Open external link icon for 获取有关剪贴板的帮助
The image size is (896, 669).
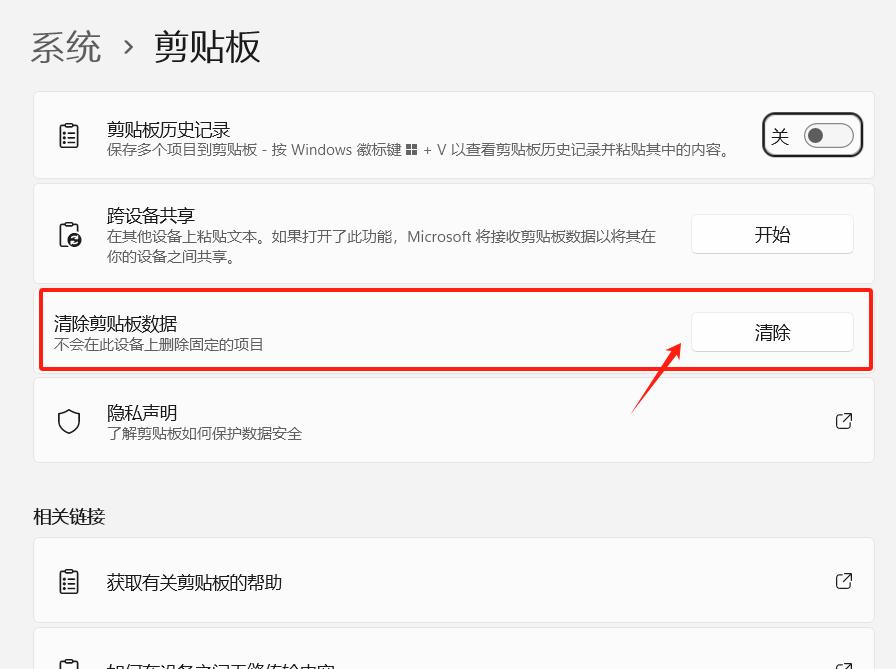[843, 581]
